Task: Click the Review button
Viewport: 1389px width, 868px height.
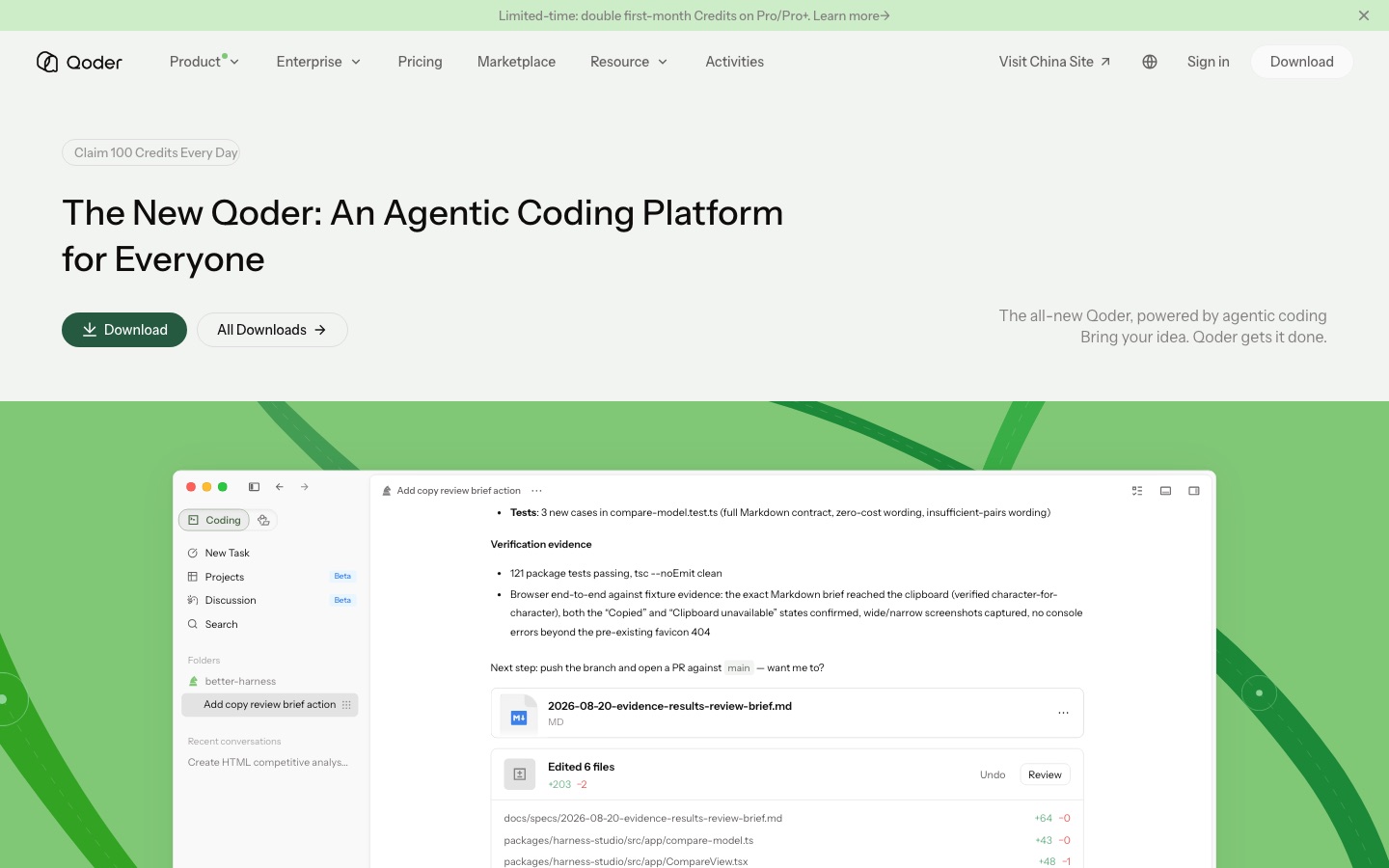Action: 1045,774
